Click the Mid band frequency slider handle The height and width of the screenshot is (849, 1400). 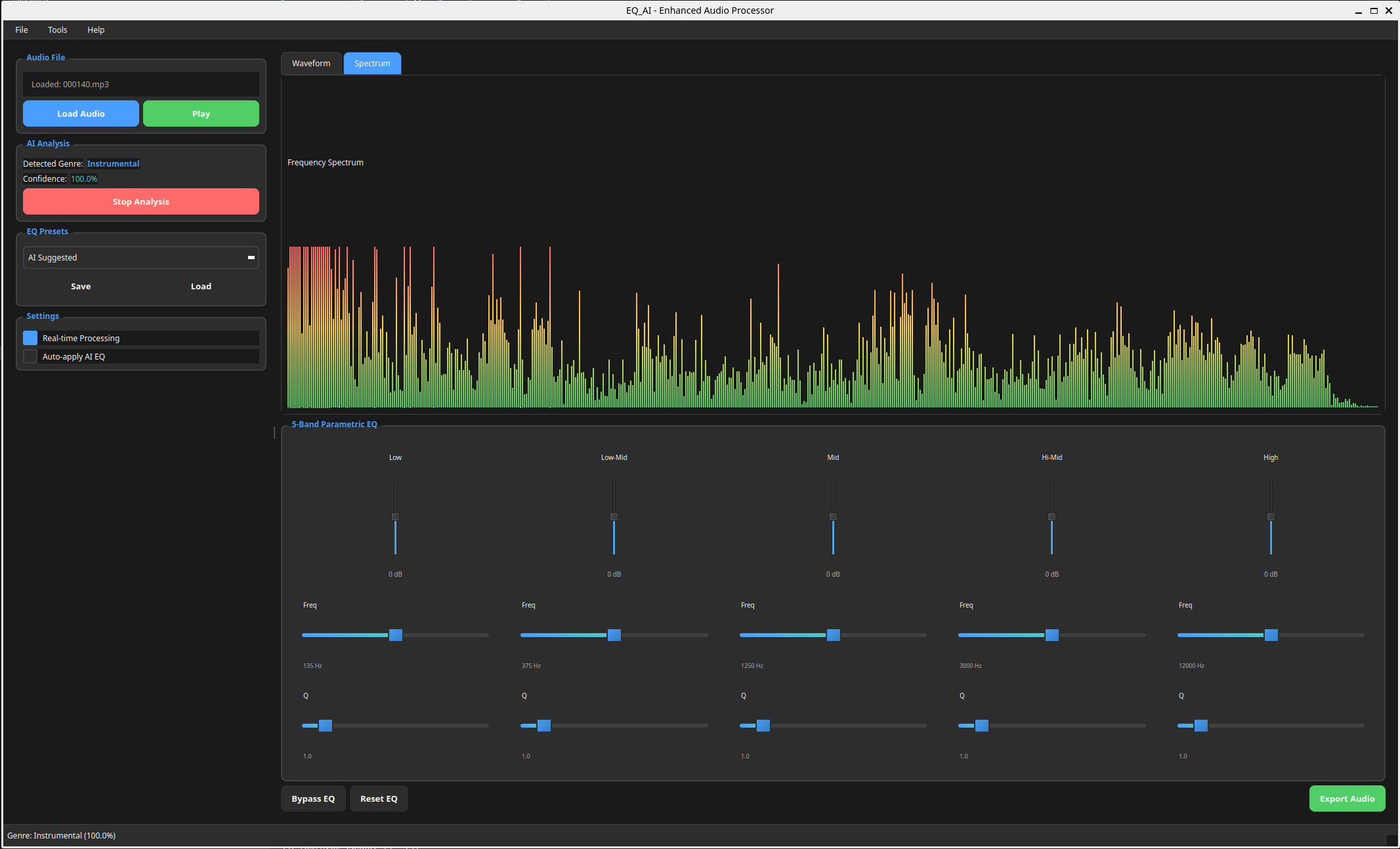(x=833, y=635)
